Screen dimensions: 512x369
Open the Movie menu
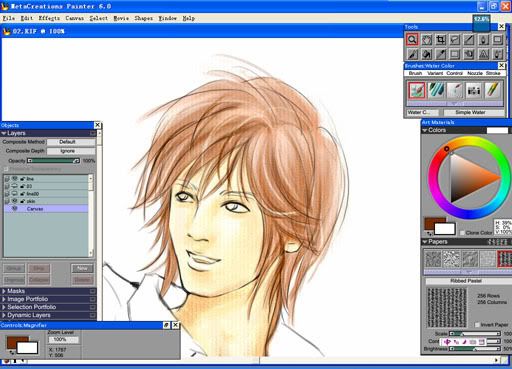click(x=121, y=18)
